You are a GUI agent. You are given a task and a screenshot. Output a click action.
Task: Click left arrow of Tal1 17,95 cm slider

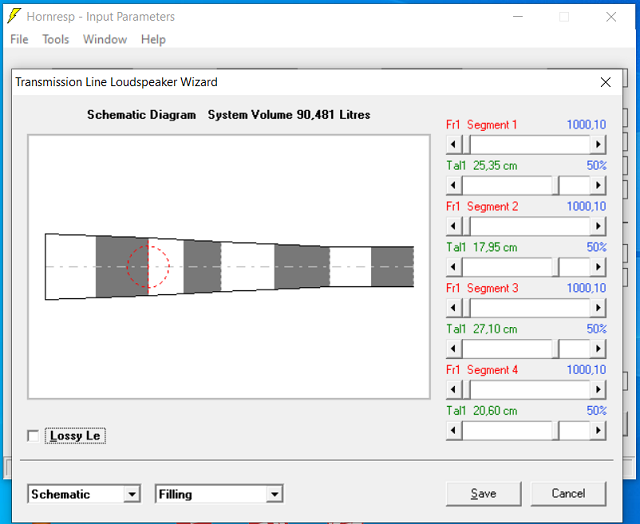[x=454, y=267]
